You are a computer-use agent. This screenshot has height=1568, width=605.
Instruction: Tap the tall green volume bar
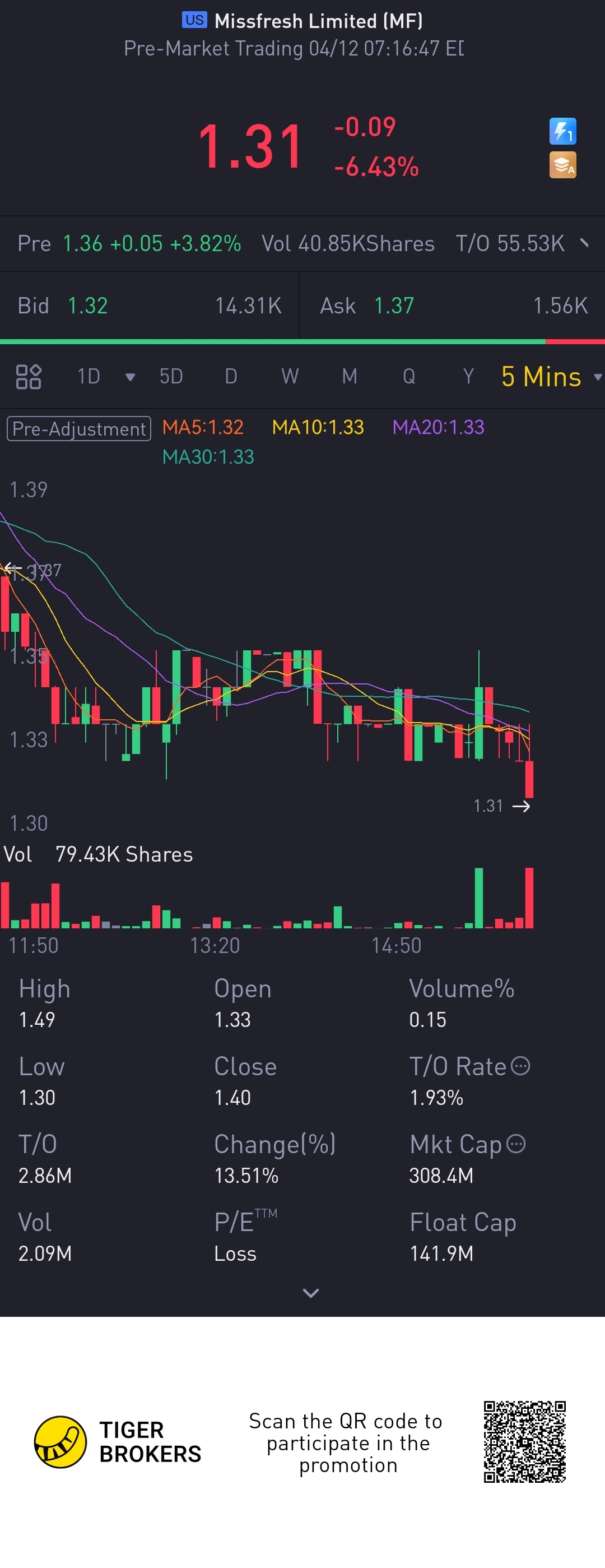(x=479, y=897)
